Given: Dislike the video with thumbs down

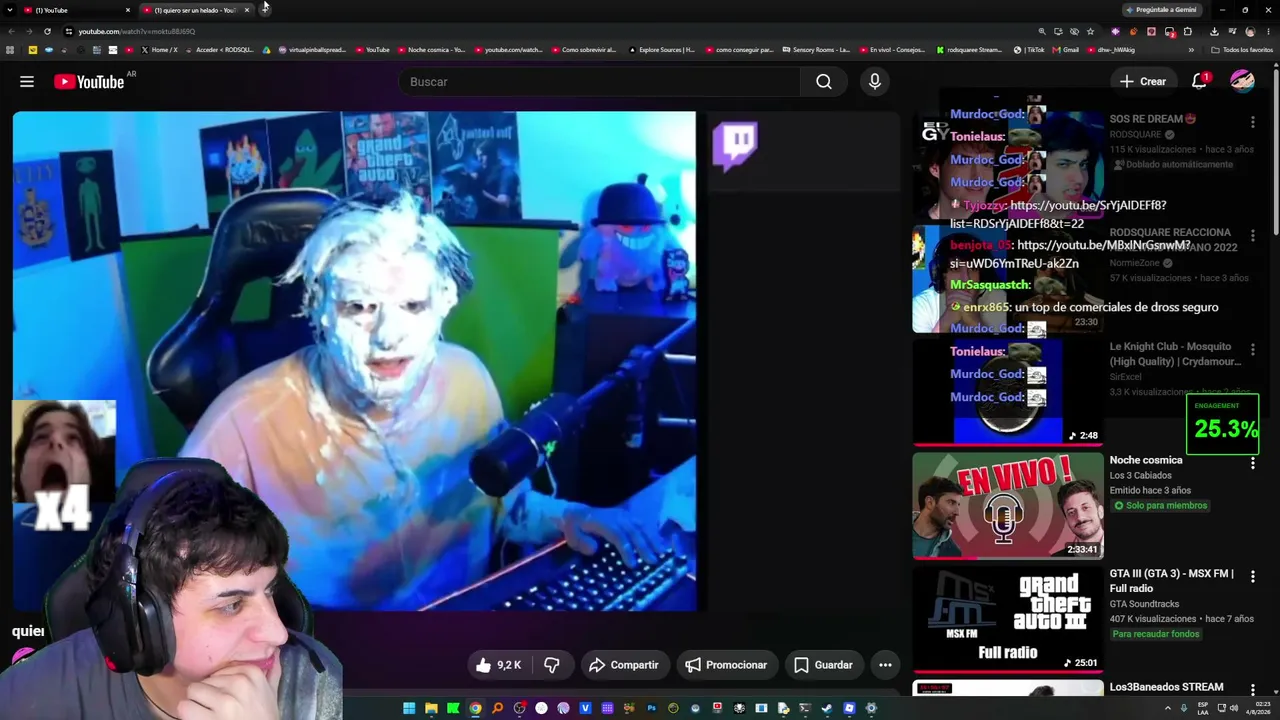Looking at the screenshot, I should 552,665.
